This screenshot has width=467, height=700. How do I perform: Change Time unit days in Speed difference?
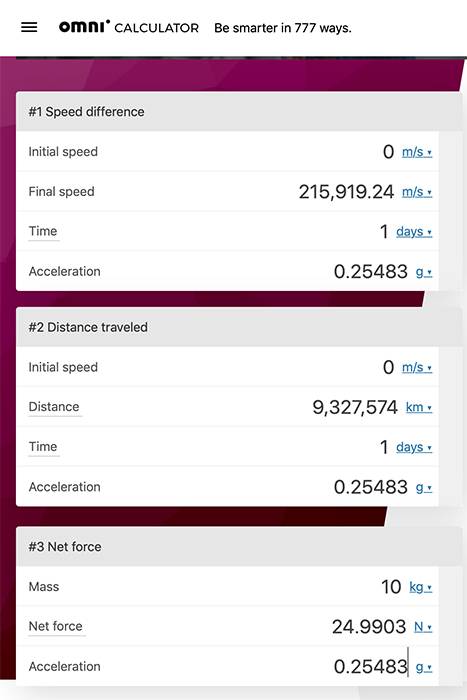pyautogui.click(x=414, y=232)
